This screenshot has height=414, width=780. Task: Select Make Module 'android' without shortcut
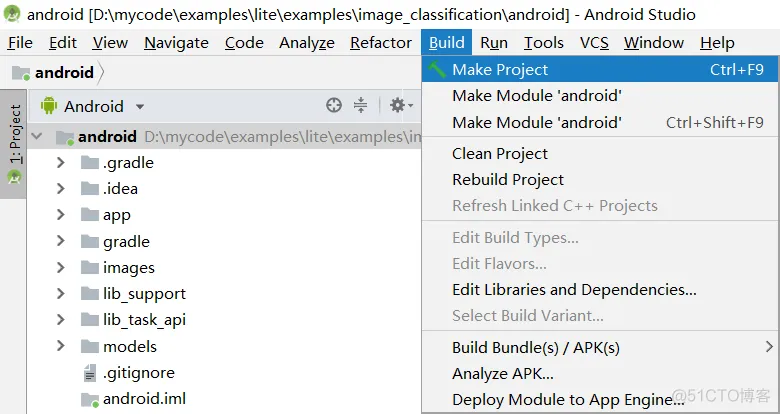(x=600, y=96)
